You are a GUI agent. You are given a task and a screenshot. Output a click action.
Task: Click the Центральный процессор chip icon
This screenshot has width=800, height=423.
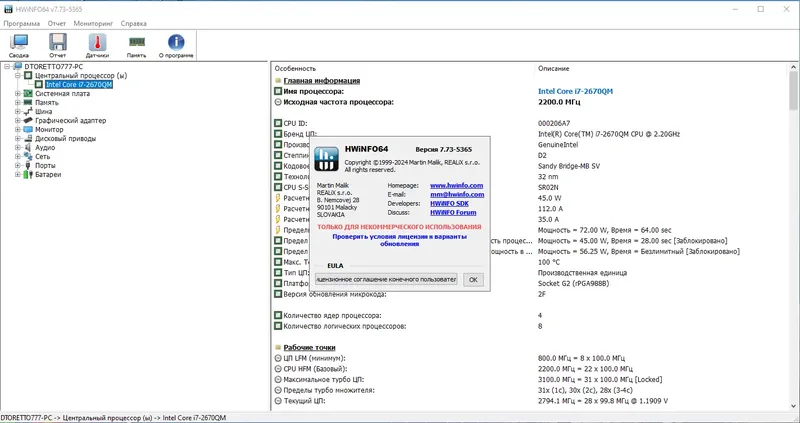[28, 76]
